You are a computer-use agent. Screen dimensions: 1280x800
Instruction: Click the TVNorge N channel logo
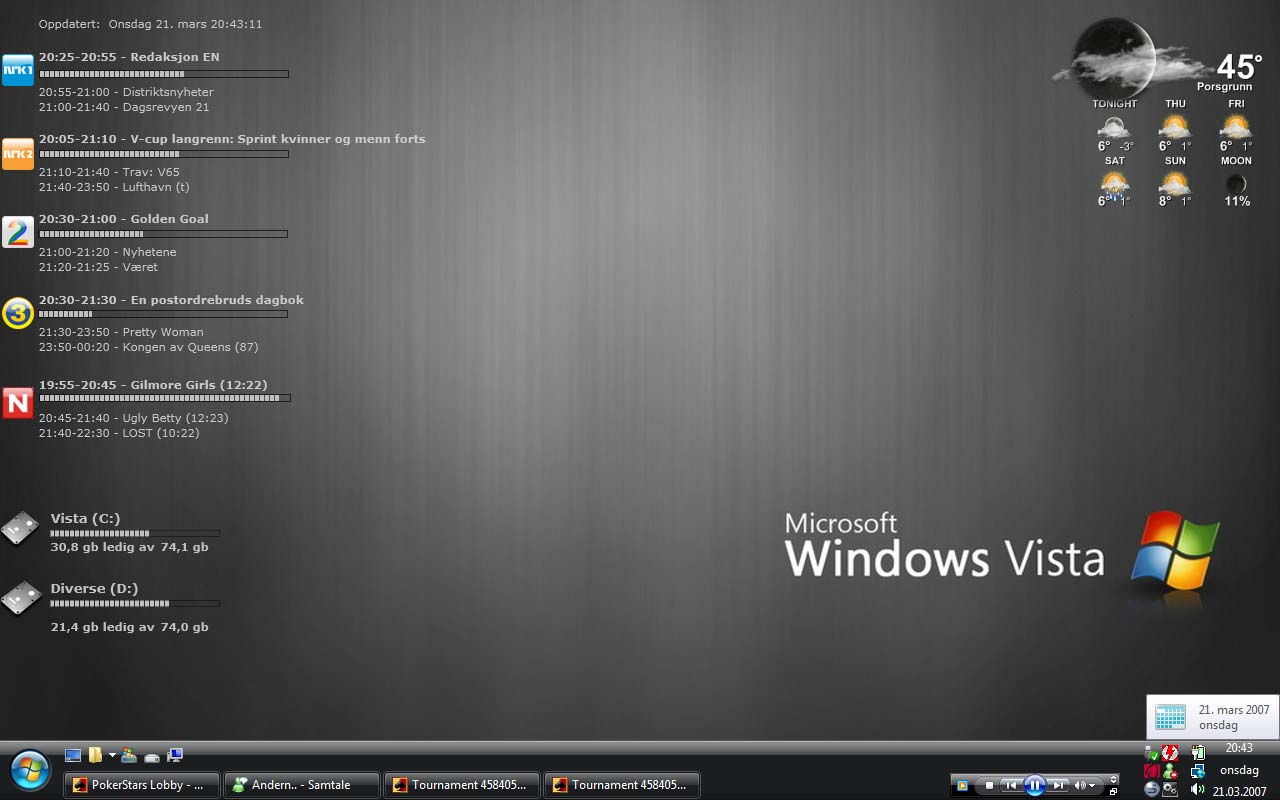click(18, 403)
